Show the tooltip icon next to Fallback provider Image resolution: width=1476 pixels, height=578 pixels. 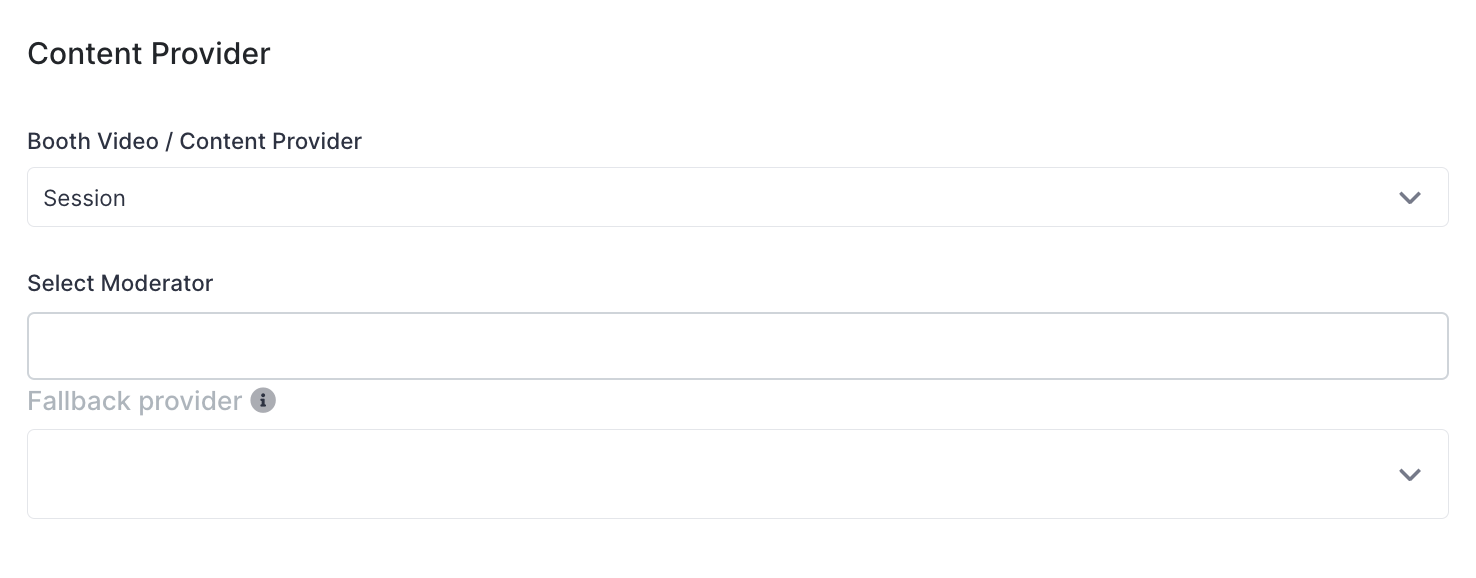tap(263, 401)
